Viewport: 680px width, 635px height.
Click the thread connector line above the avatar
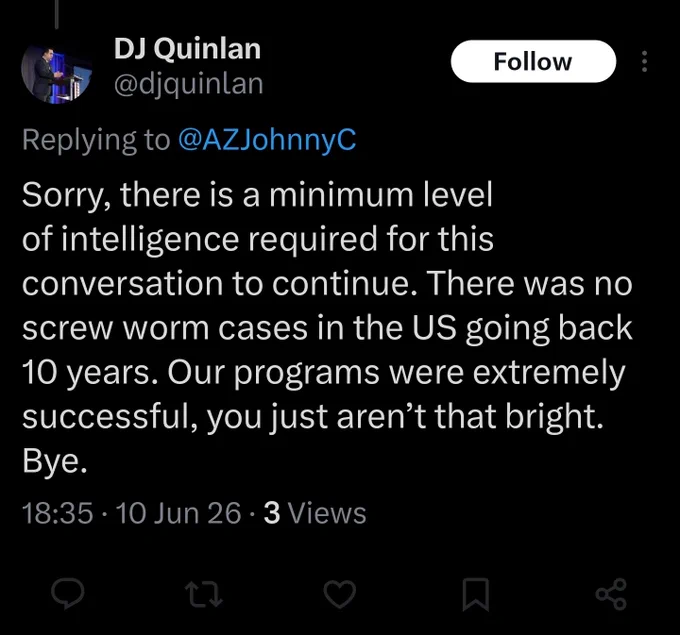pyautogui.click(x=56, y=14)
